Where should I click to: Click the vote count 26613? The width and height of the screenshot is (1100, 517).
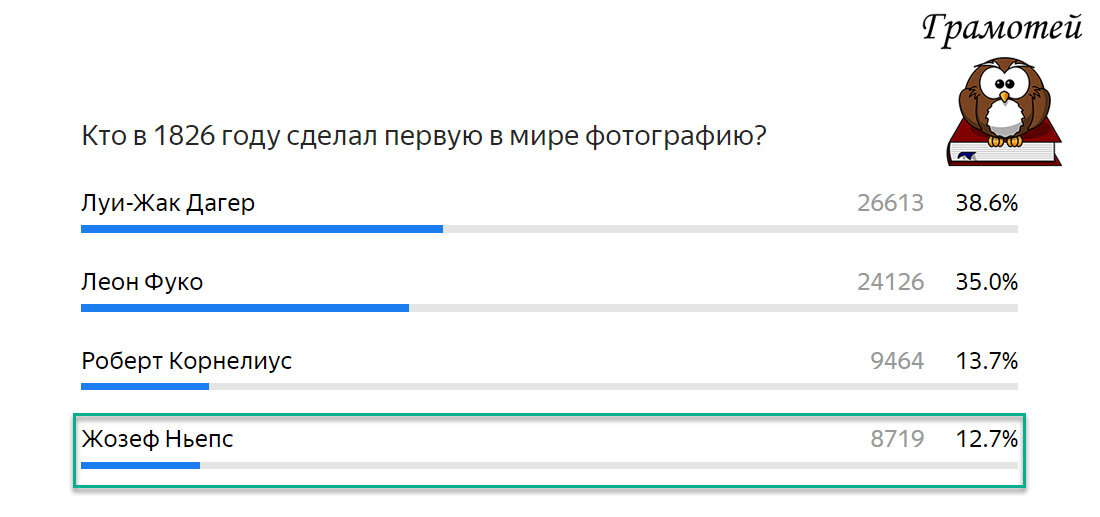[890, 203]
